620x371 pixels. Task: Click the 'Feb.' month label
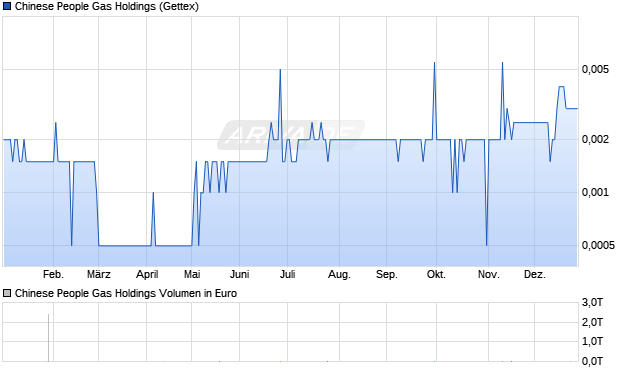[53, 274]
